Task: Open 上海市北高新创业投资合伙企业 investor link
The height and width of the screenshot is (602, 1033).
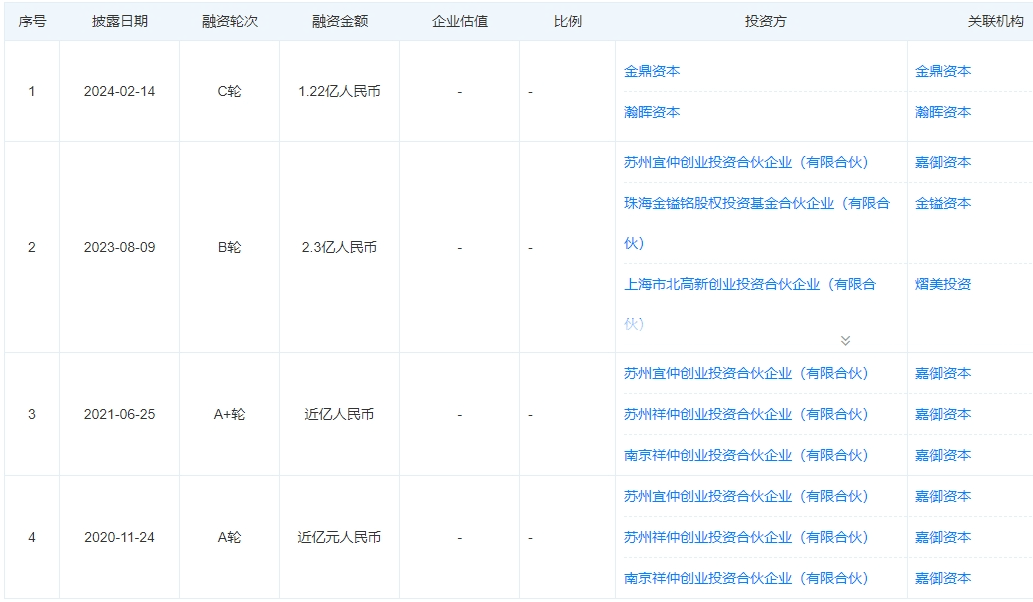Action: [749, 284]
